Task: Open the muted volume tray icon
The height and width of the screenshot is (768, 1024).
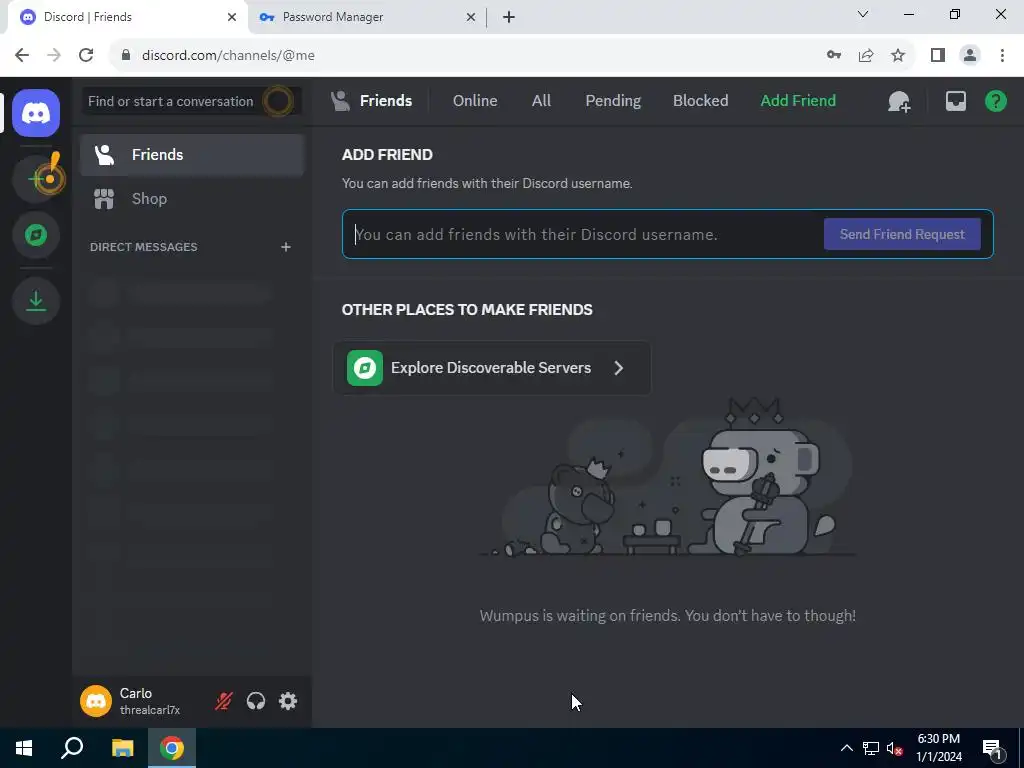Action: 895,748
